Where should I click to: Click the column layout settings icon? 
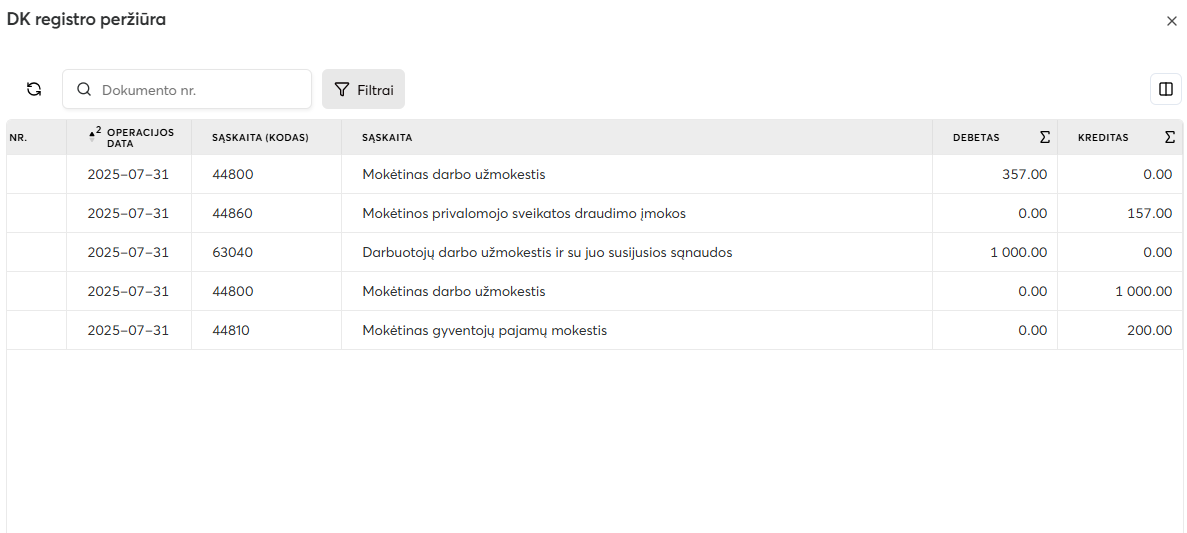[1165, 89]
